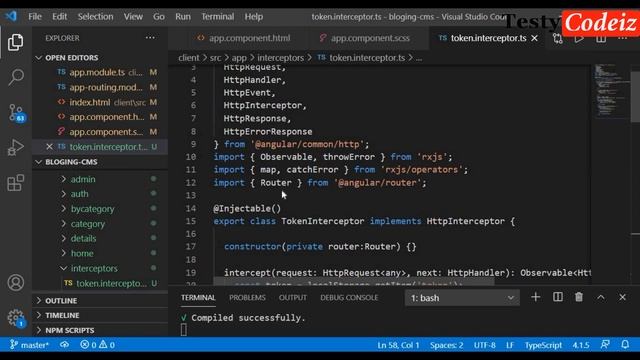The image size is (640, 360).
Task: Open editor more actions ellipsis
Action: [x=622, y=38]
